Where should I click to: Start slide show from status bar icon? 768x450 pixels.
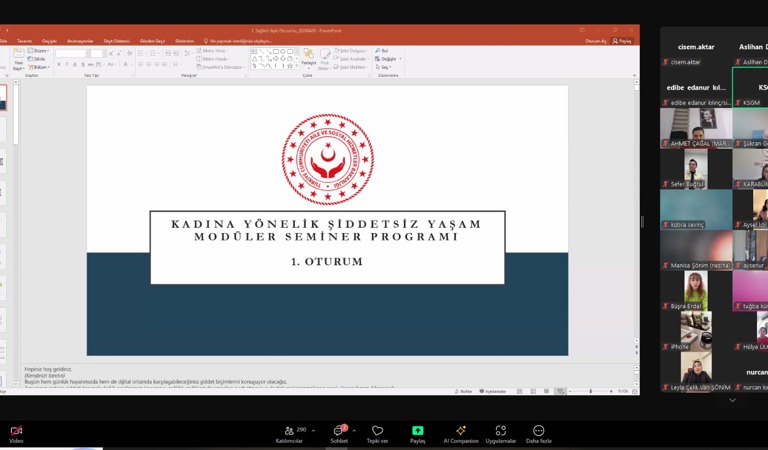[x=560, y=391]
